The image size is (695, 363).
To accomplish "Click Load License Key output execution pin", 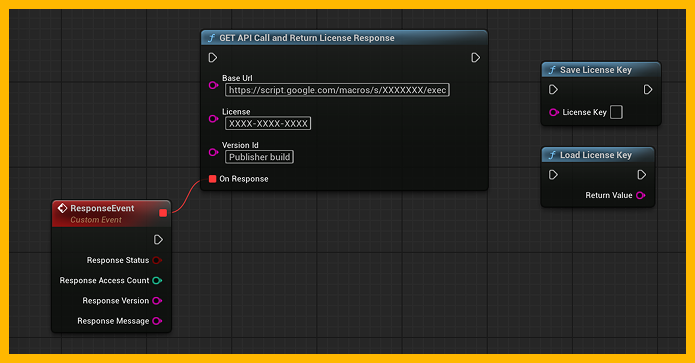I will tap(642, 175).
